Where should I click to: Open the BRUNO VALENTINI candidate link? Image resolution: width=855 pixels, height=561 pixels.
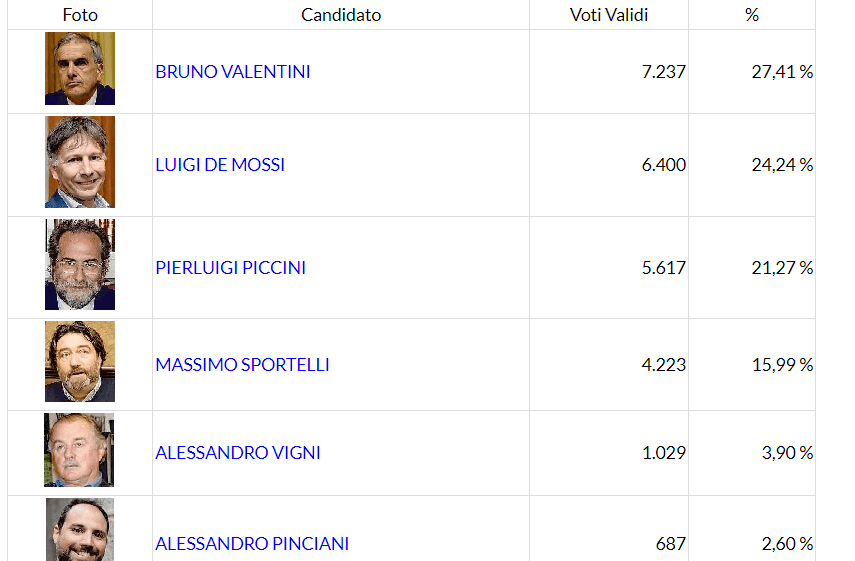[x=232, y=72]
